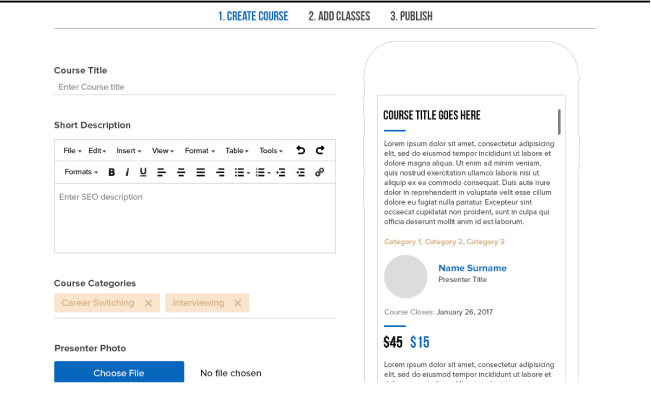Go to step 2 Add Classes

pyautogui.click(x=339, y=16)
